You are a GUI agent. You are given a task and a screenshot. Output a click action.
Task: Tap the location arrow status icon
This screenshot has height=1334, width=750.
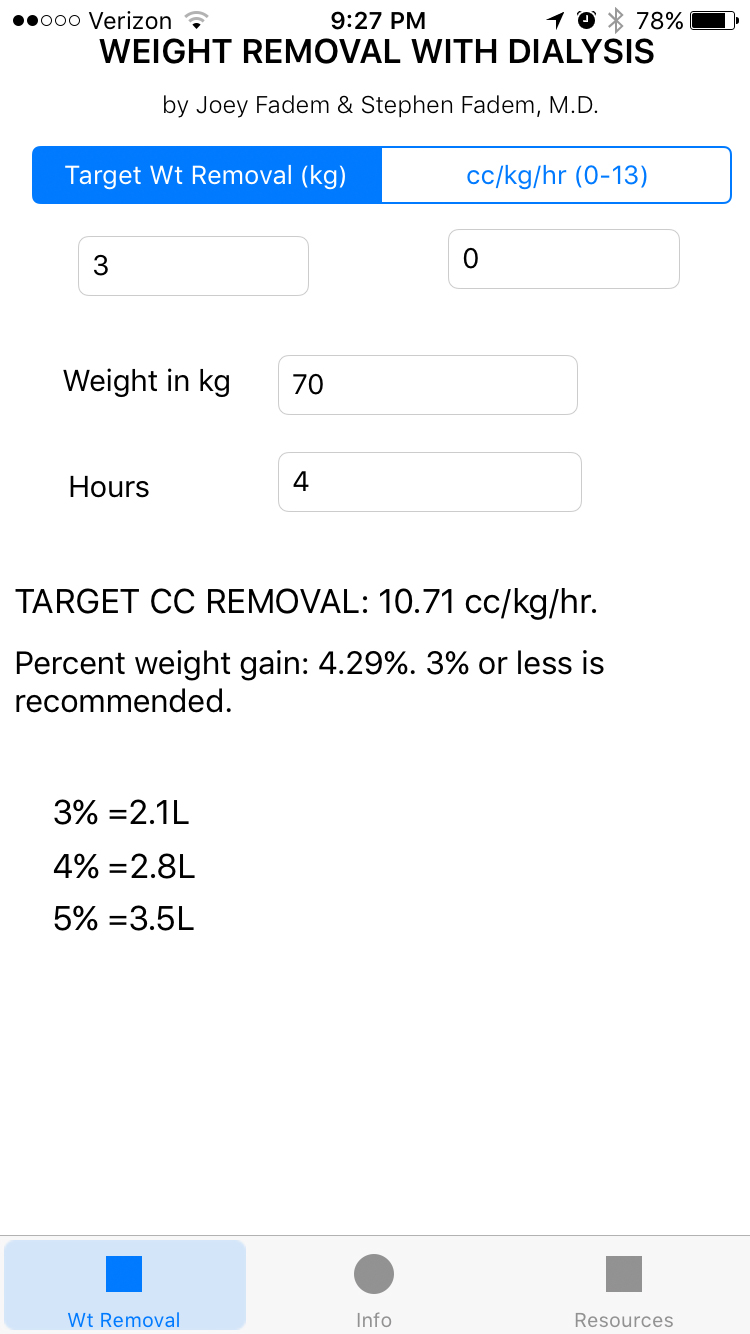[556, 20]
